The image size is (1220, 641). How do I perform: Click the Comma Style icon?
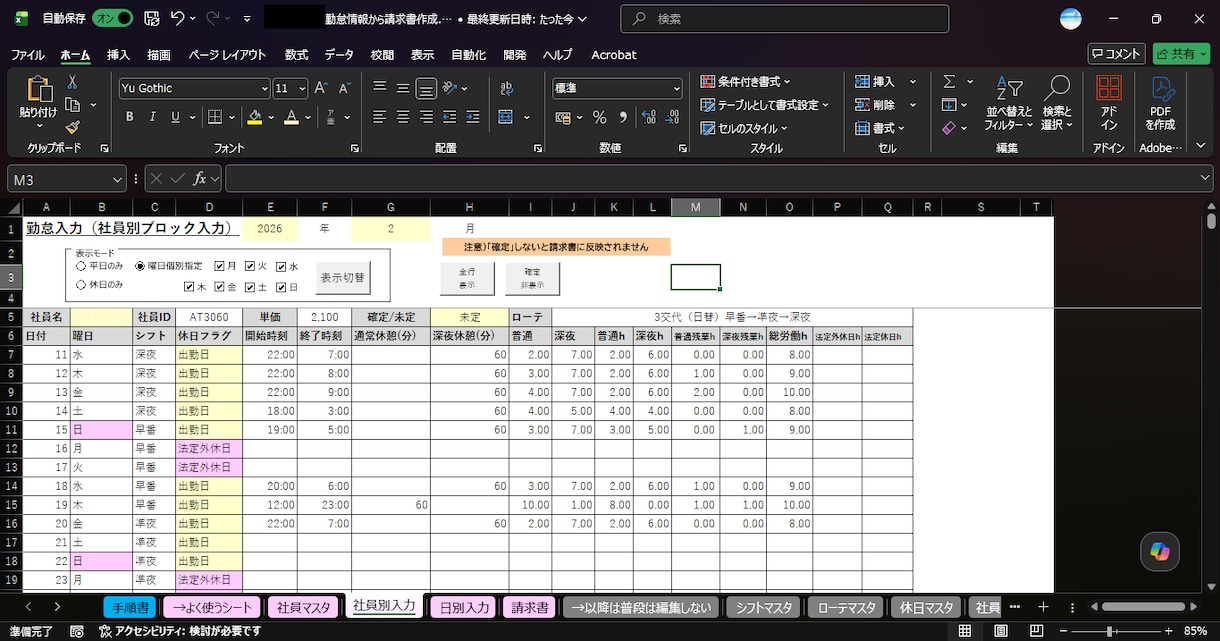click(623, 117)
